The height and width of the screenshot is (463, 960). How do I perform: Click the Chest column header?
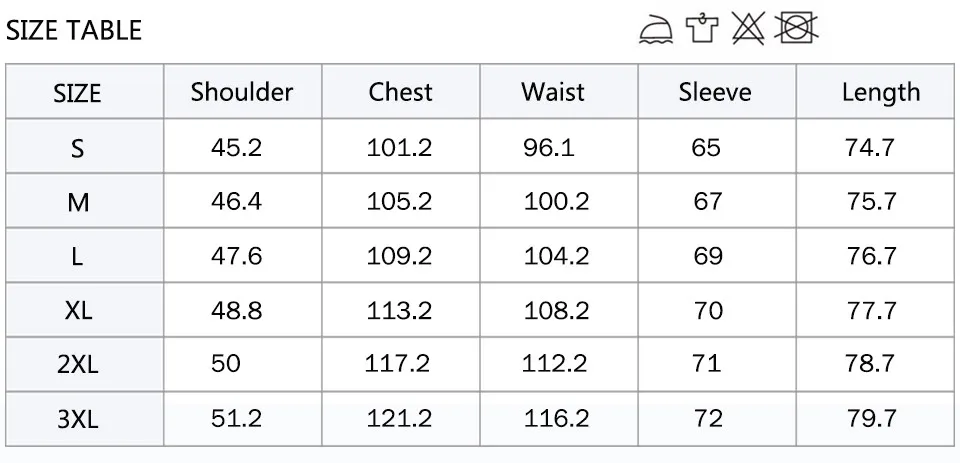point(400,92)
